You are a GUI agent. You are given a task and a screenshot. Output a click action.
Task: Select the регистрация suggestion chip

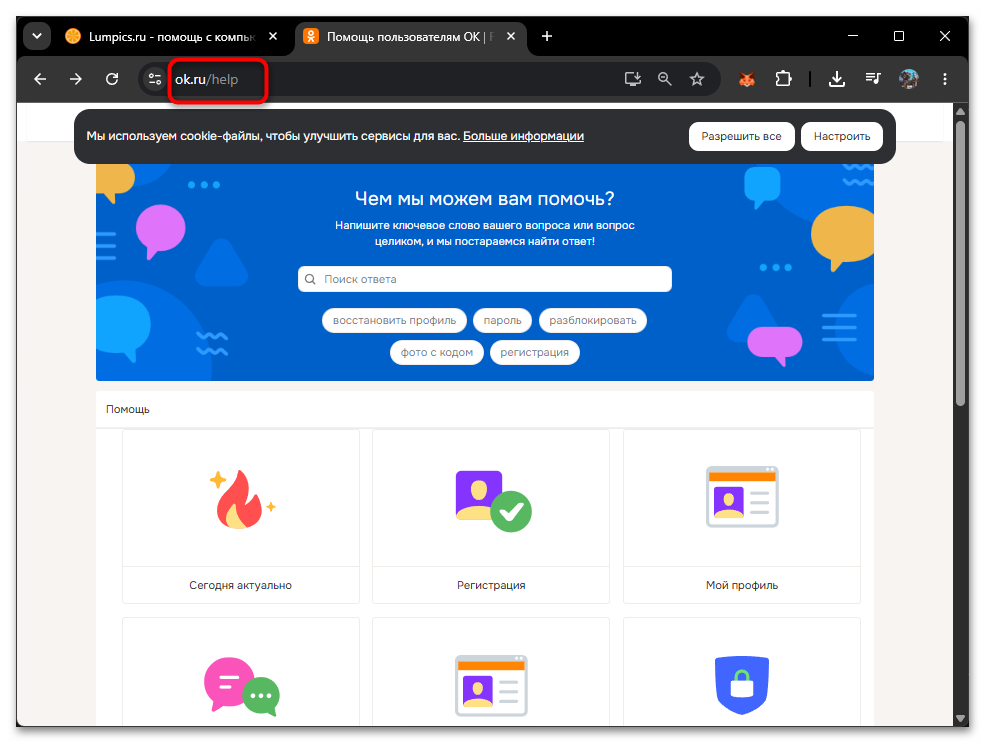click(x=535, y=352)
